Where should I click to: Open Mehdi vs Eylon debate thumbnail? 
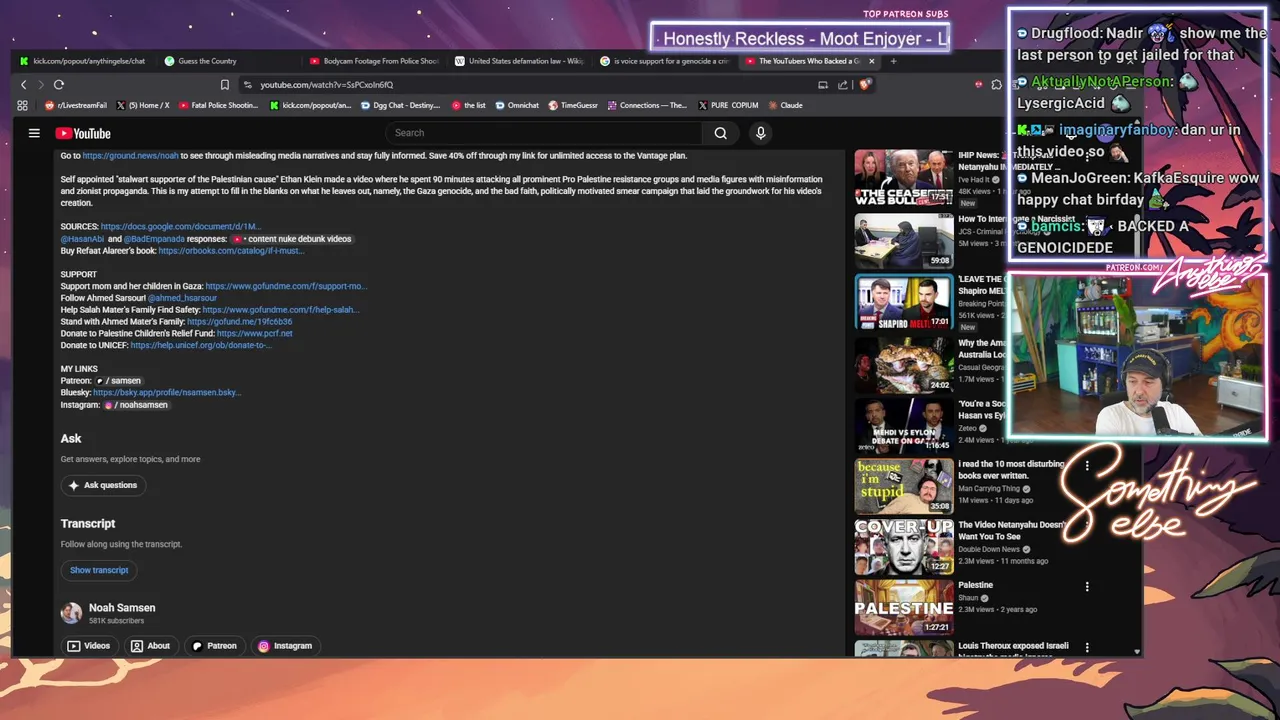904,426
